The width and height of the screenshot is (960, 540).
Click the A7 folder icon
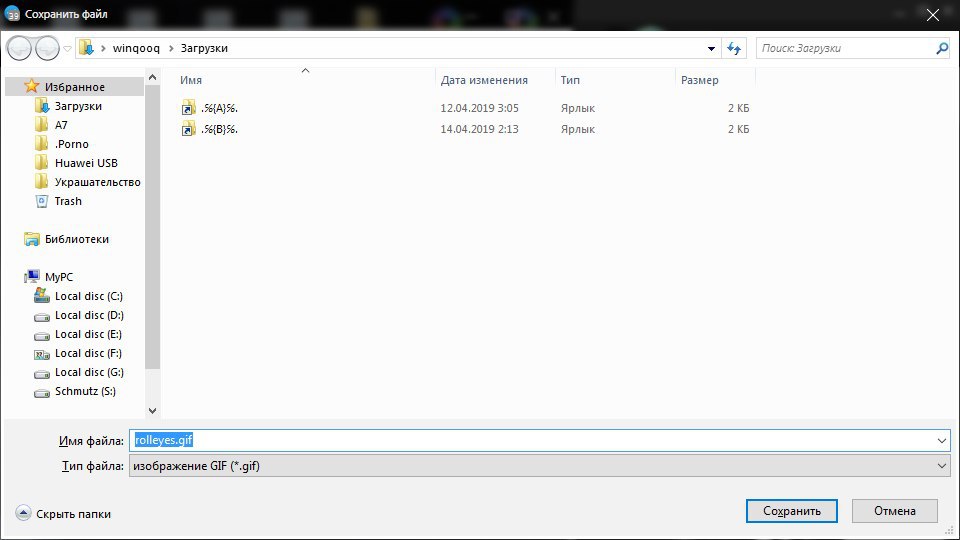pos(42,125)
